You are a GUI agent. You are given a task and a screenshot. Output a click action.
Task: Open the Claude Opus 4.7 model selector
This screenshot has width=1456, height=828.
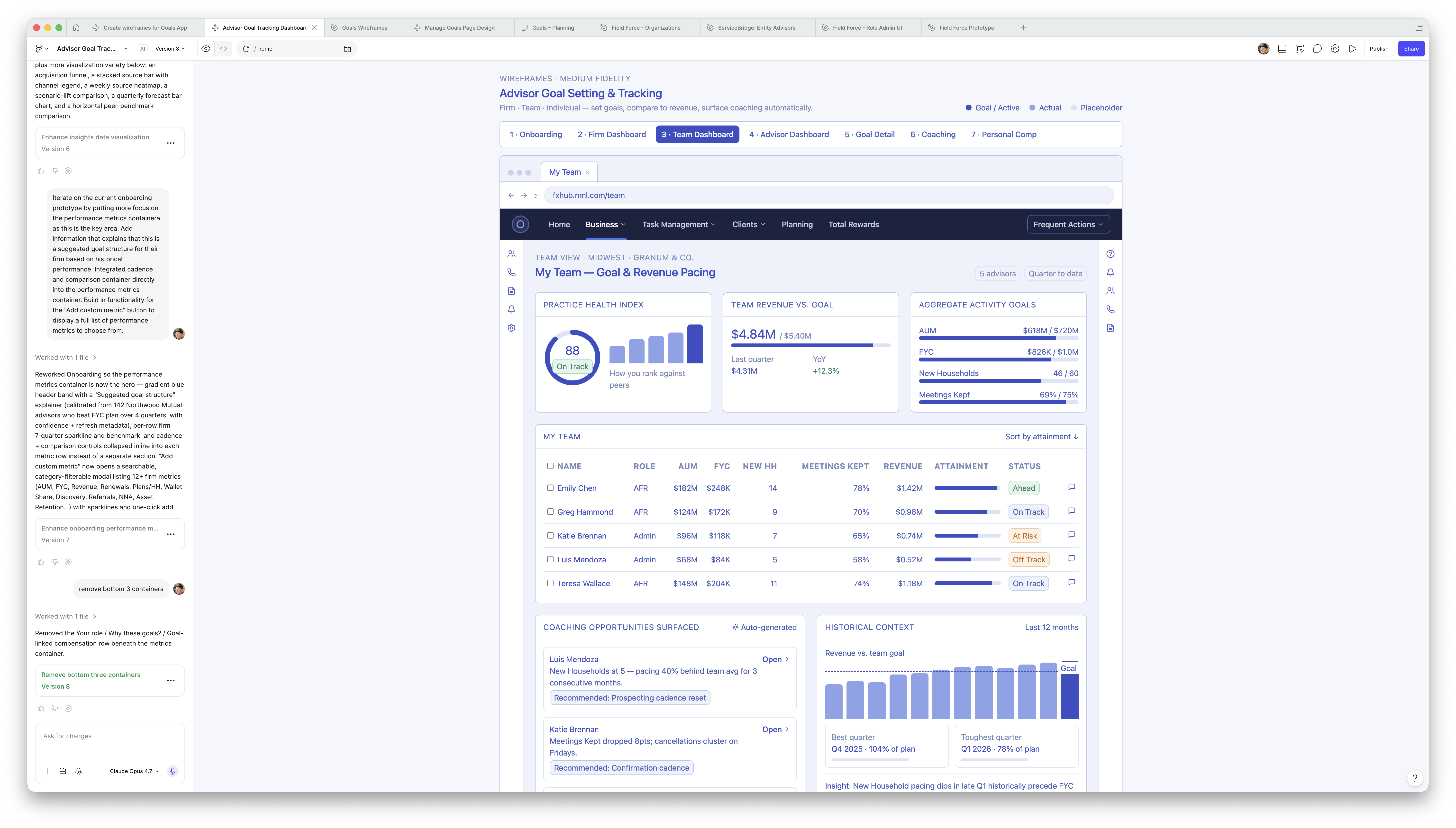click(x=134, y=771)
